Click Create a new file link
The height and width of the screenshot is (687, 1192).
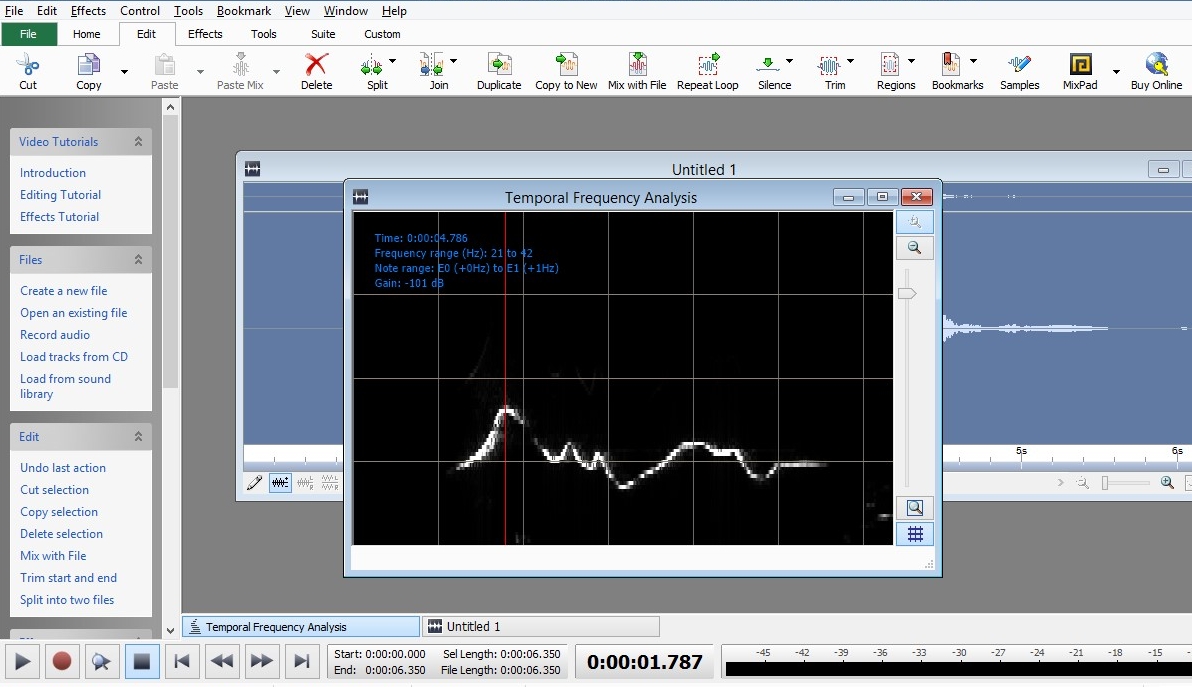point(64,290)
